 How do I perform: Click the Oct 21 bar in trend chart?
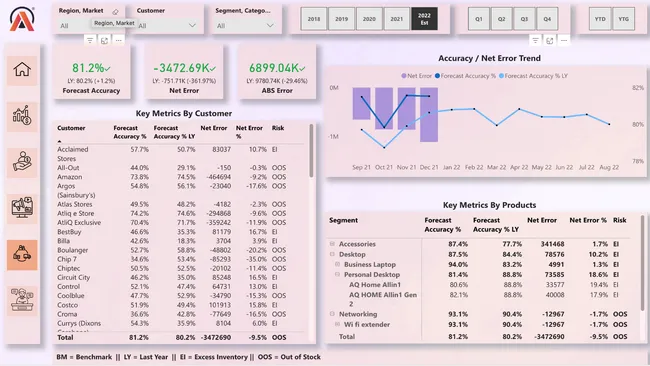click(384, 108)
